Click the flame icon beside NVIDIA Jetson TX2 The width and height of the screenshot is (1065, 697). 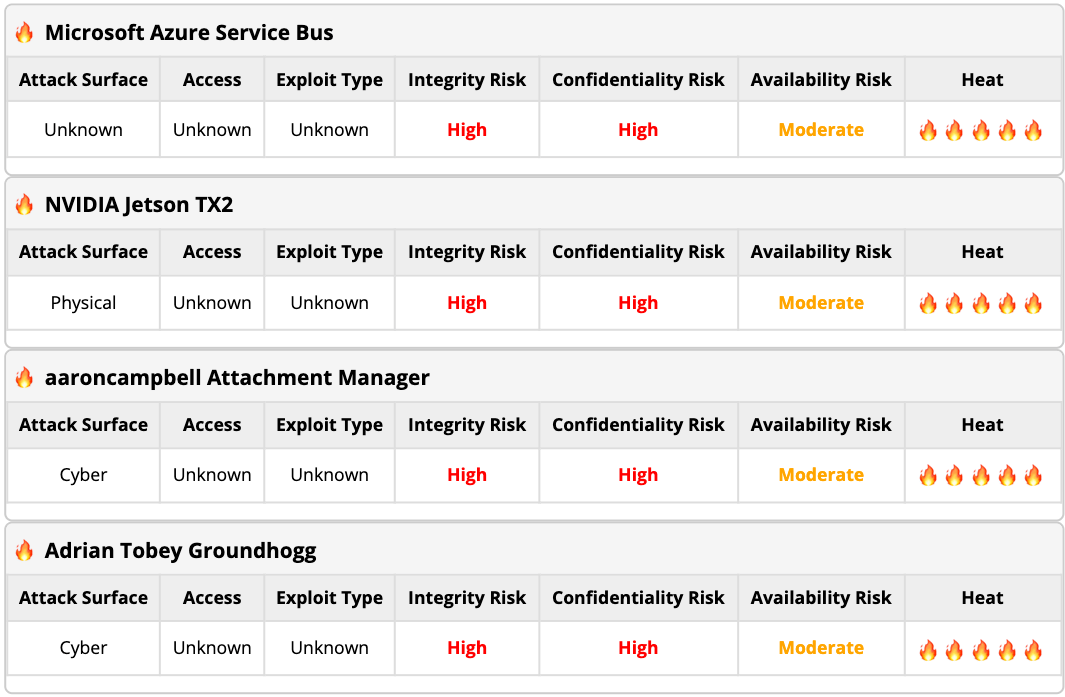[x=24, y=204]
